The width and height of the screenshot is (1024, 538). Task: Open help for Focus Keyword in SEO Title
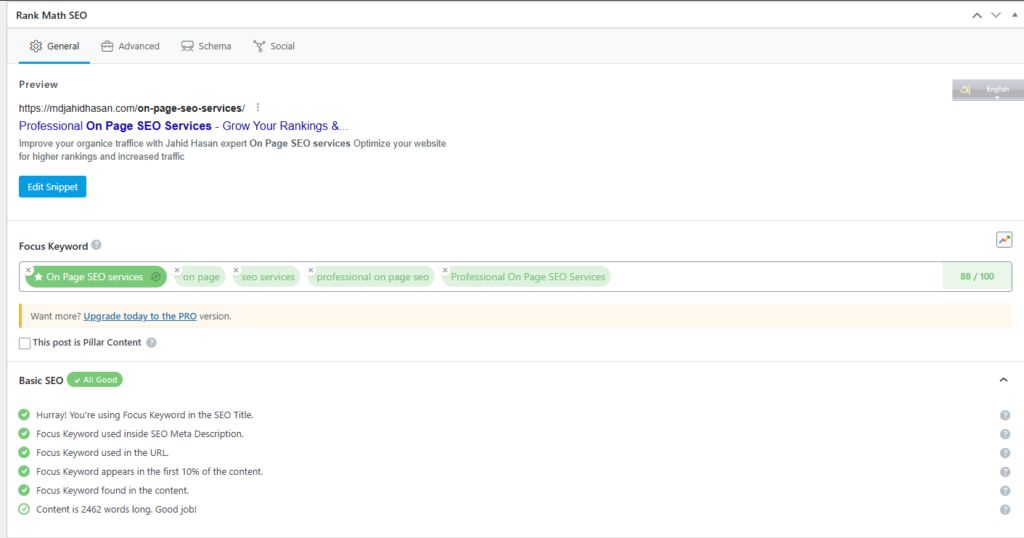click(x=1005, y=415)
